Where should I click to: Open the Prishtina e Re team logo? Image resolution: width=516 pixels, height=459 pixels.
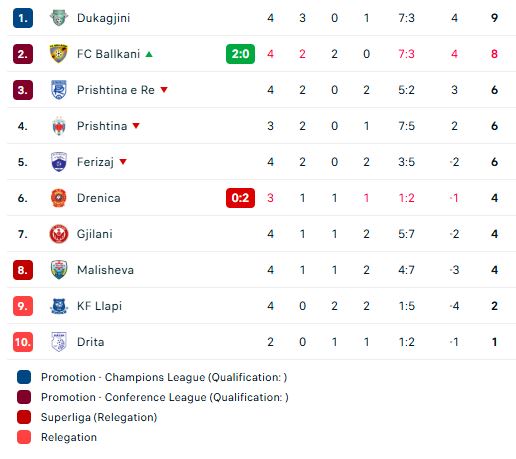[59, 90]
